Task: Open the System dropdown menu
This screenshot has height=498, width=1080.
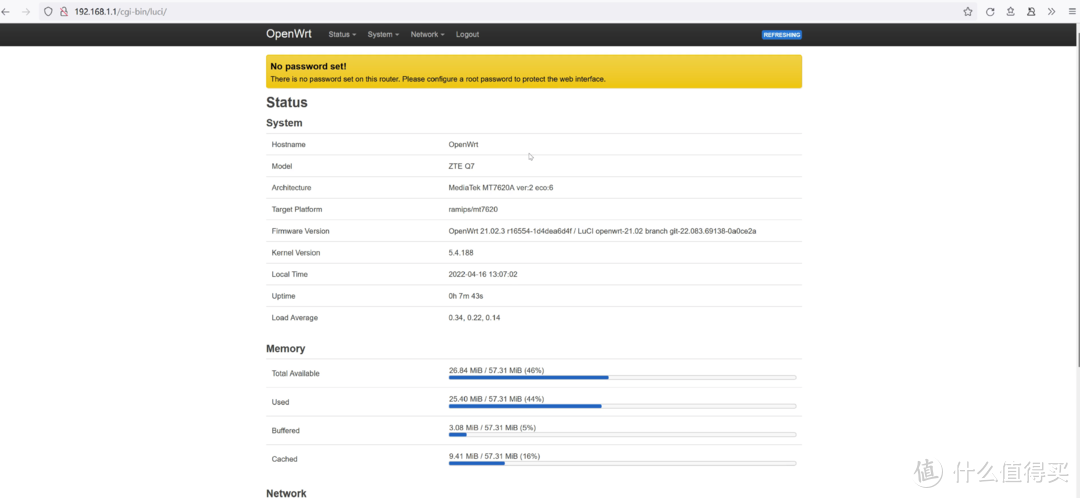Action: tap(382, 34)
